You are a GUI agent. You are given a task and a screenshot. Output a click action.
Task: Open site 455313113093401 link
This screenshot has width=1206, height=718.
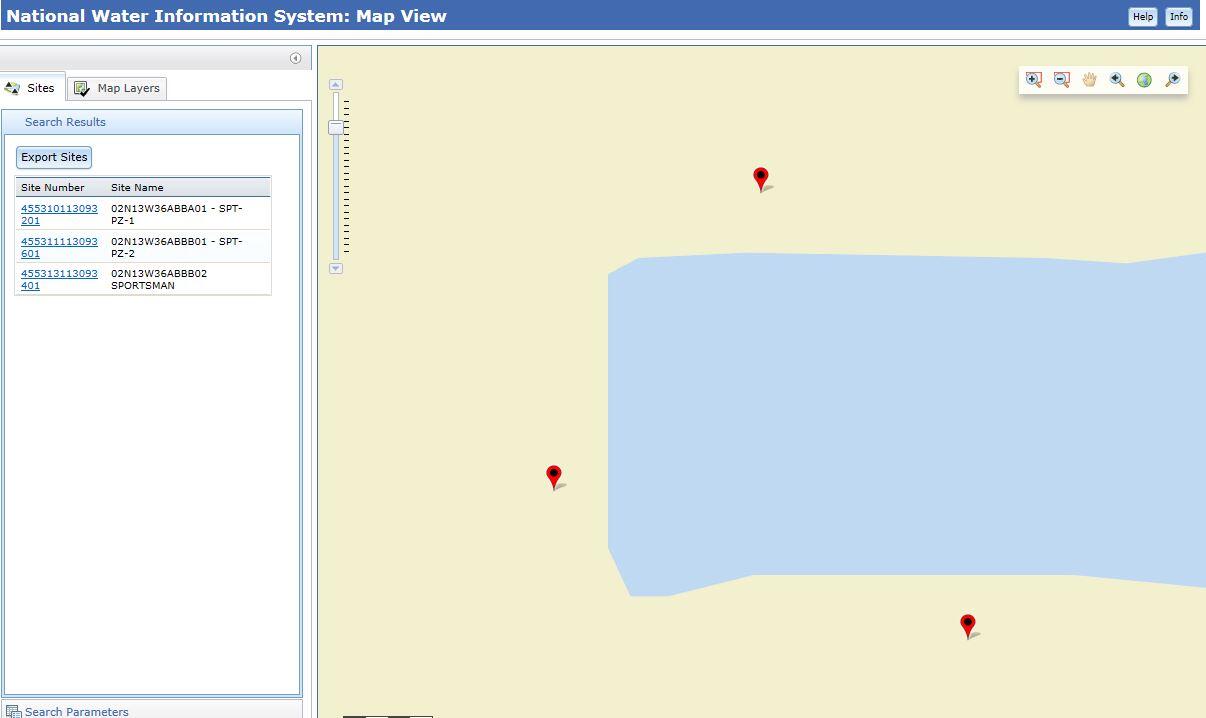[59, 279]
